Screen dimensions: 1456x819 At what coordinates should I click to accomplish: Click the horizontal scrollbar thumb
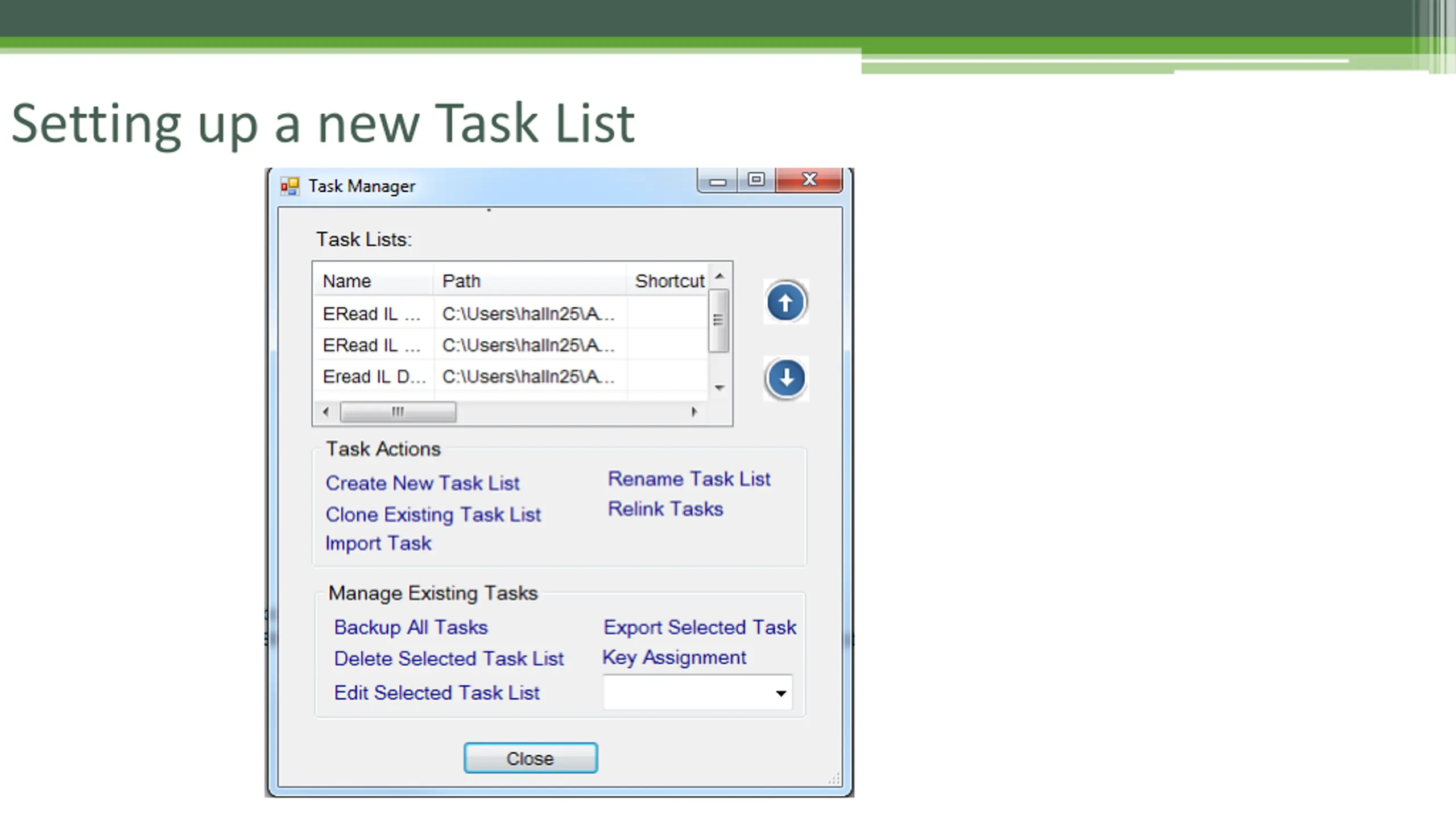pyautogui.click(x=398, y=412)
